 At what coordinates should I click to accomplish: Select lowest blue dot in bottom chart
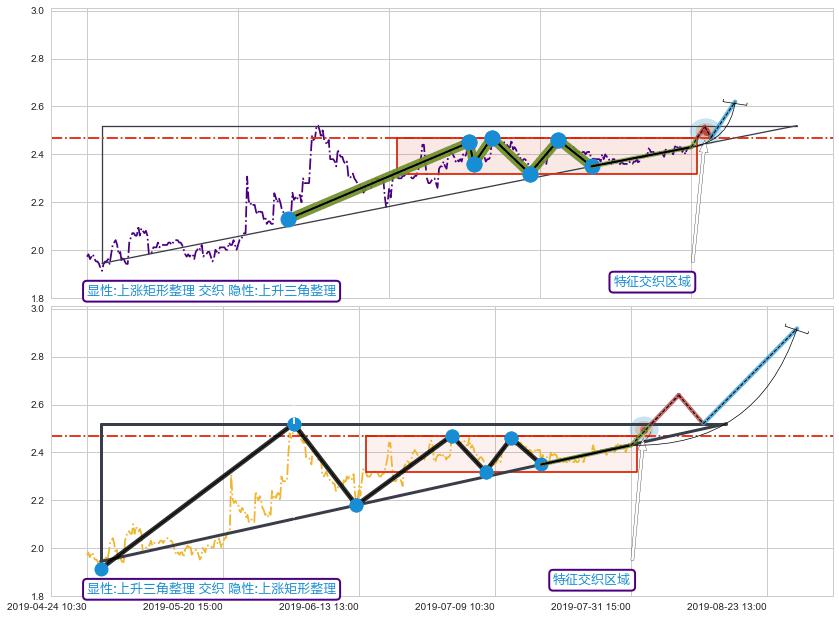pos(101,569)
